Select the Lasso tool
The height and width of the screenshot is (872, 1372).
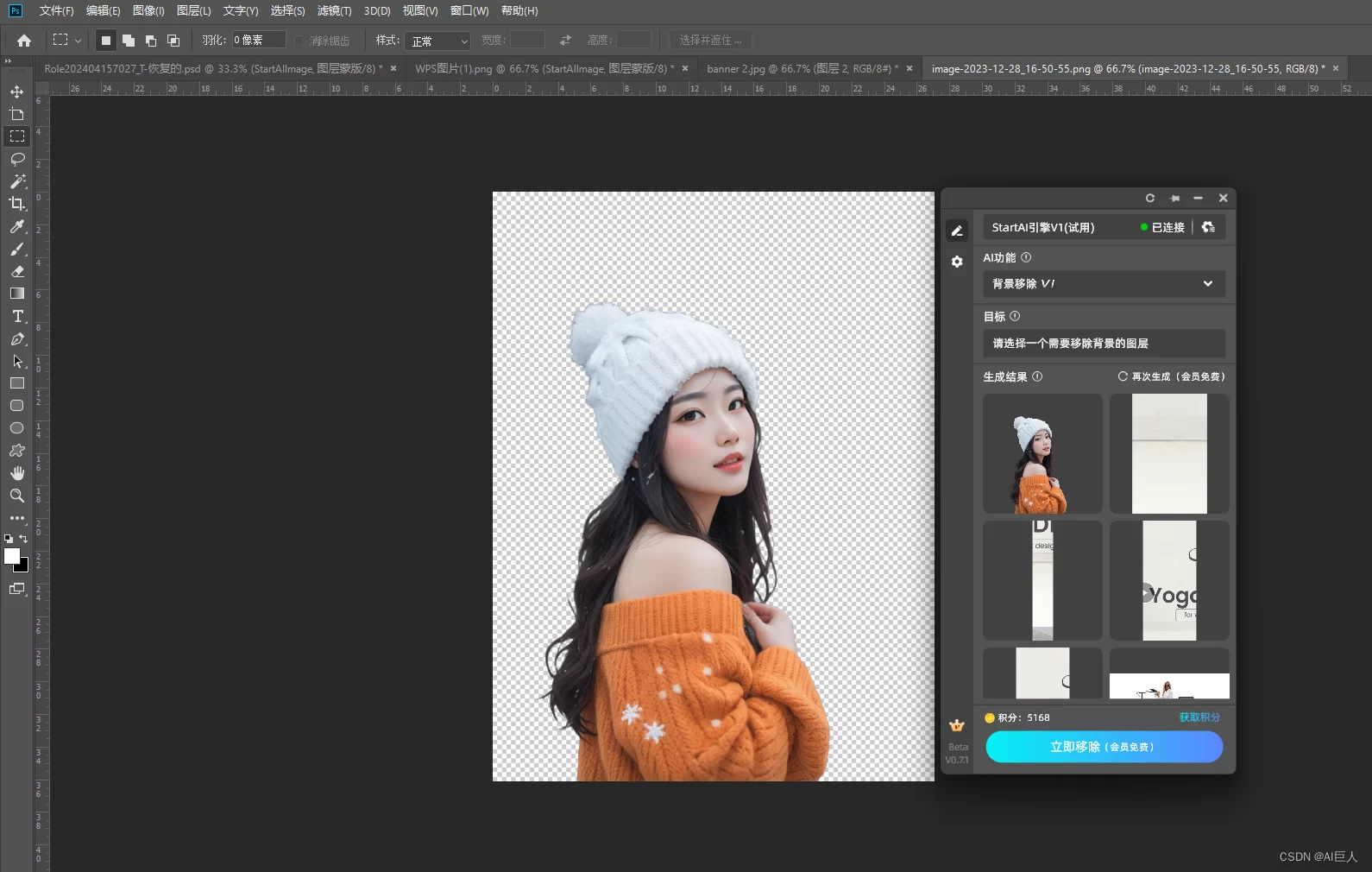(x=16, y=159)
